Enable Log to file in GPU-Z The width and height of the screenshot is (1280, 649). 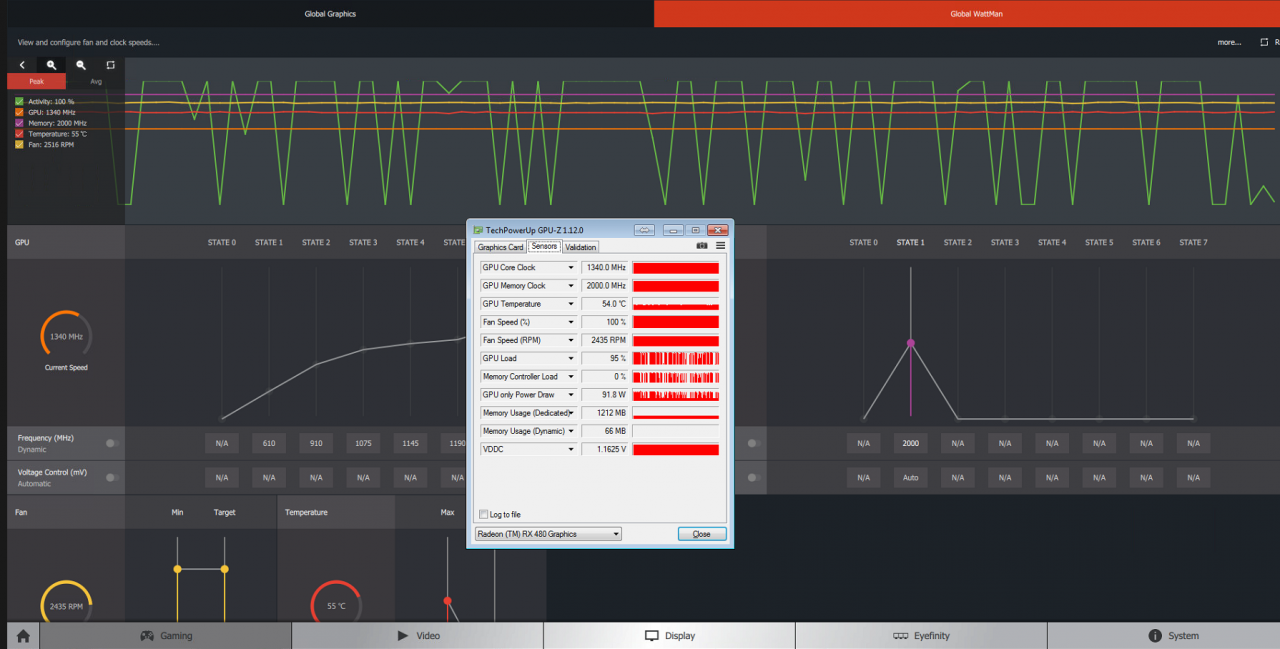pyautogui.click(x=485, y=514)
